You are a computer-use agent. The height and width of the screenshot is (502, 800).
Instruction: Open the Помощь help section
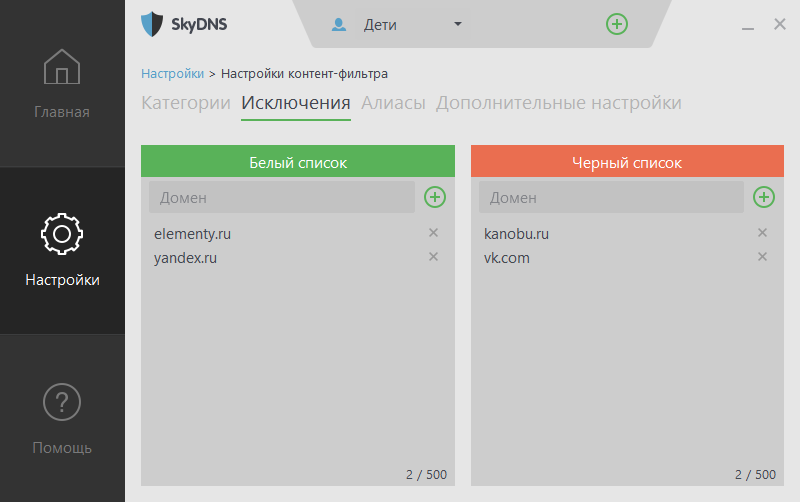point(62,418)
